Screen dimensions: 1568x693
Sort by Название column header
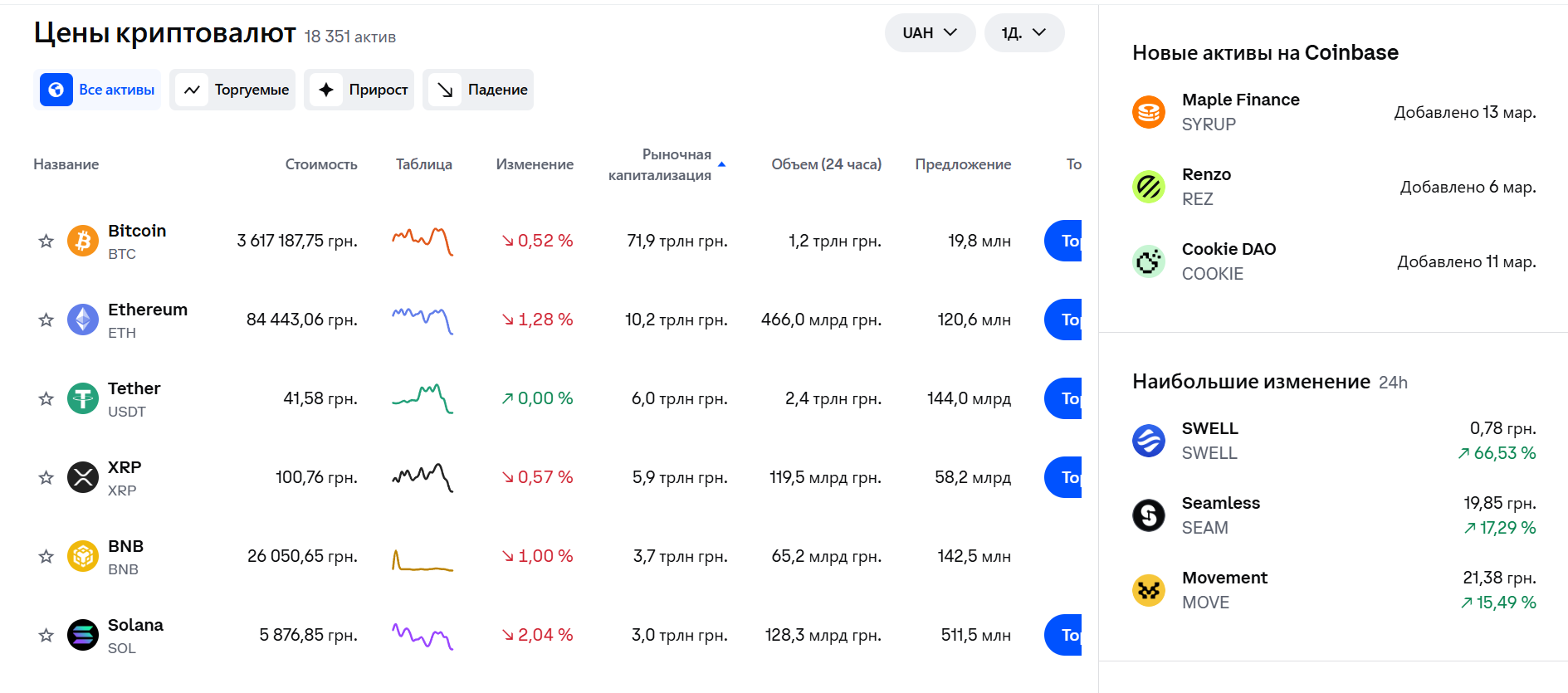tap(66, 164)
